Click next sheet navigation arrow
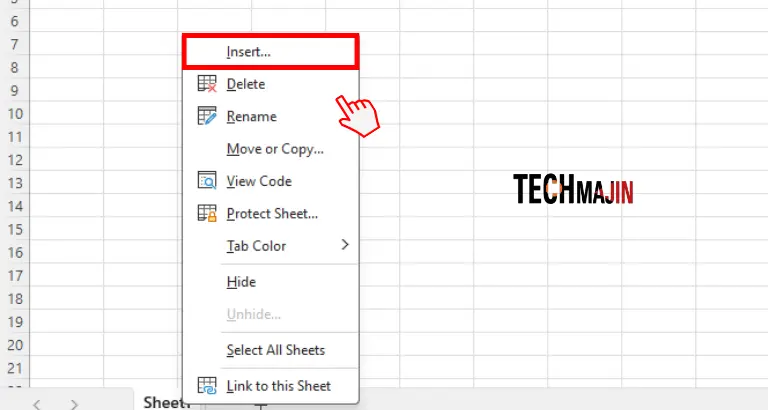The image size is (768, 410). [x=74, y=404]
